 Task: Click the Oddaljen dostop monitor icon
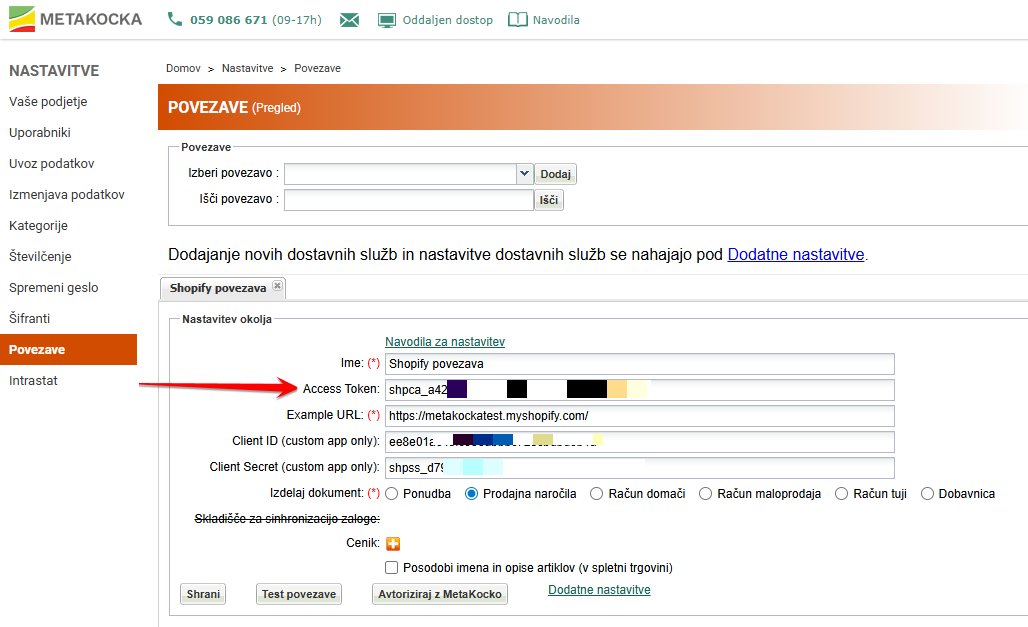(x=387, y=20)
